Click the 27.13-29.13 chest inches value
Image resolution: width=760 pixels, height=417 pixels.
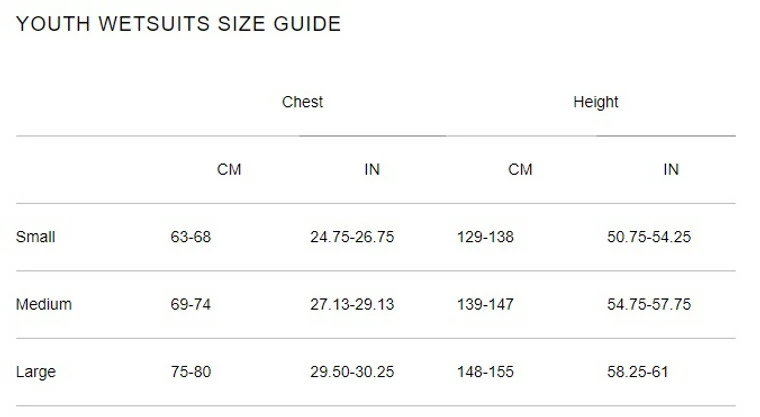(352, 304)
